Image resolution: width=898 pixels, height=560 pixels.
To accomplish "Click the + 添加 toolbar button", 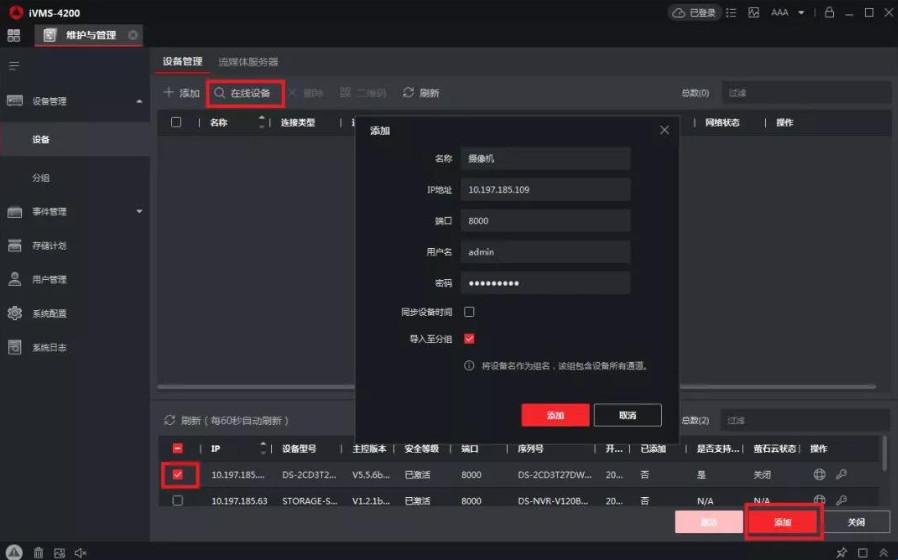I will click(x=181, y=93).
